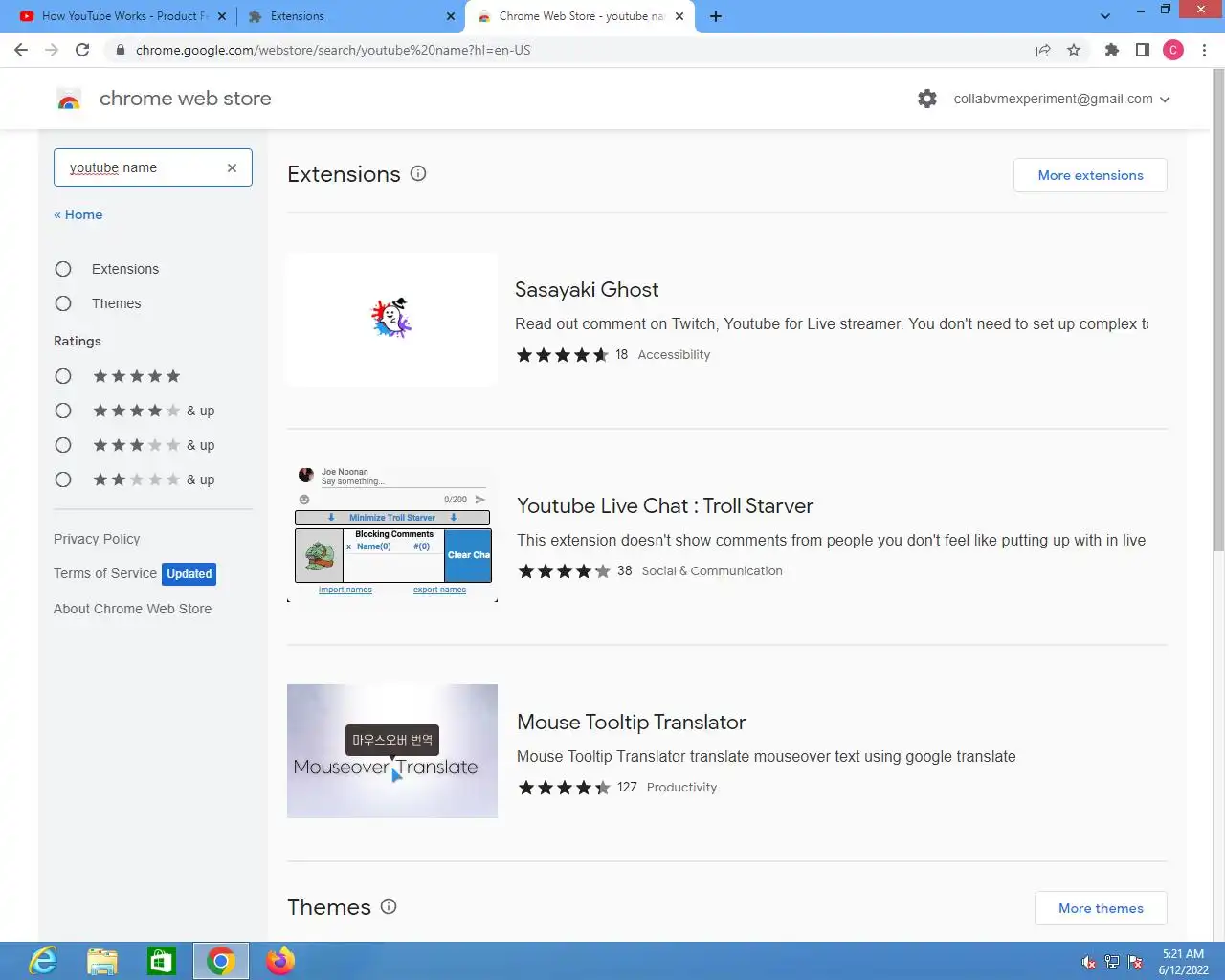
Task: Open the taskbar clock showing 5:21 AM
Action: [x=1184, y=962]
